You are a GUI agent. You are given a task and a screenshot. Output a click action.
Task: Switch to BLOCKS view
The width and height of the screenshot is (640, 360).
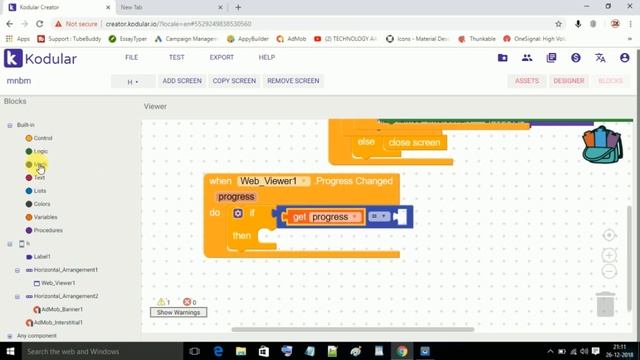[610, 81]
